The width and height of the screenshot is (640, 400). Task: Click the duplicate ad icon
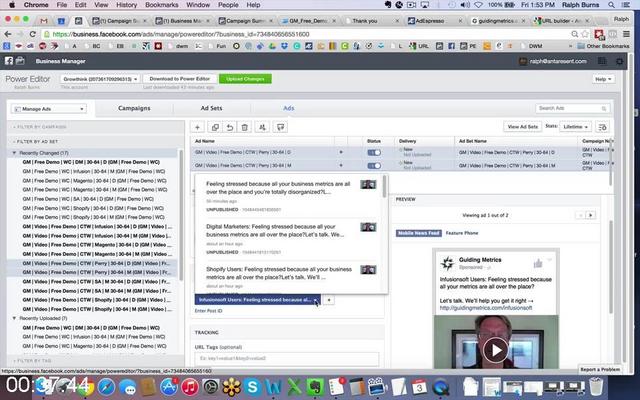(215, 127)
